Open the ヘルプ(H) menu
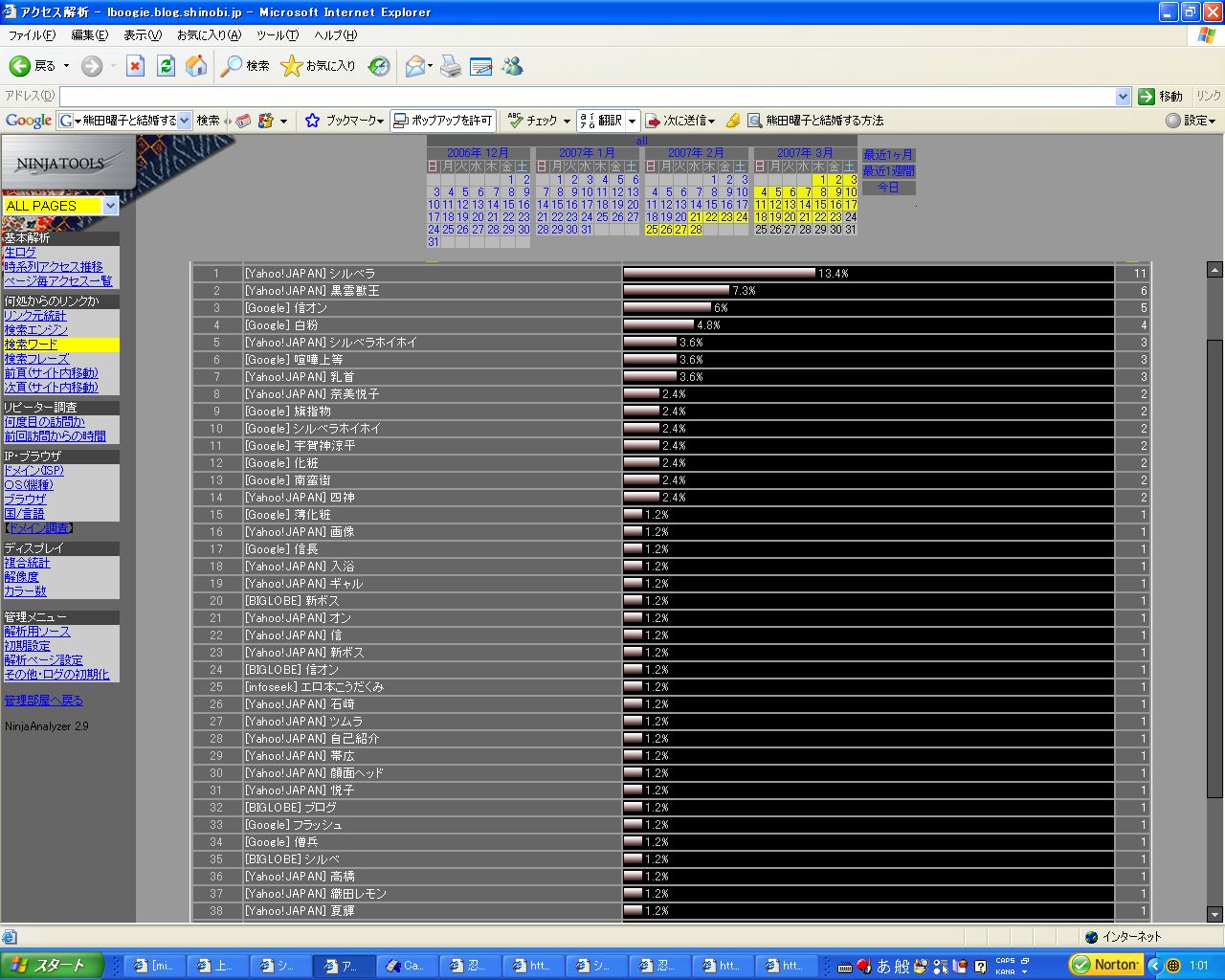The width and height of the screenshot is (1225, 980). 336,35
